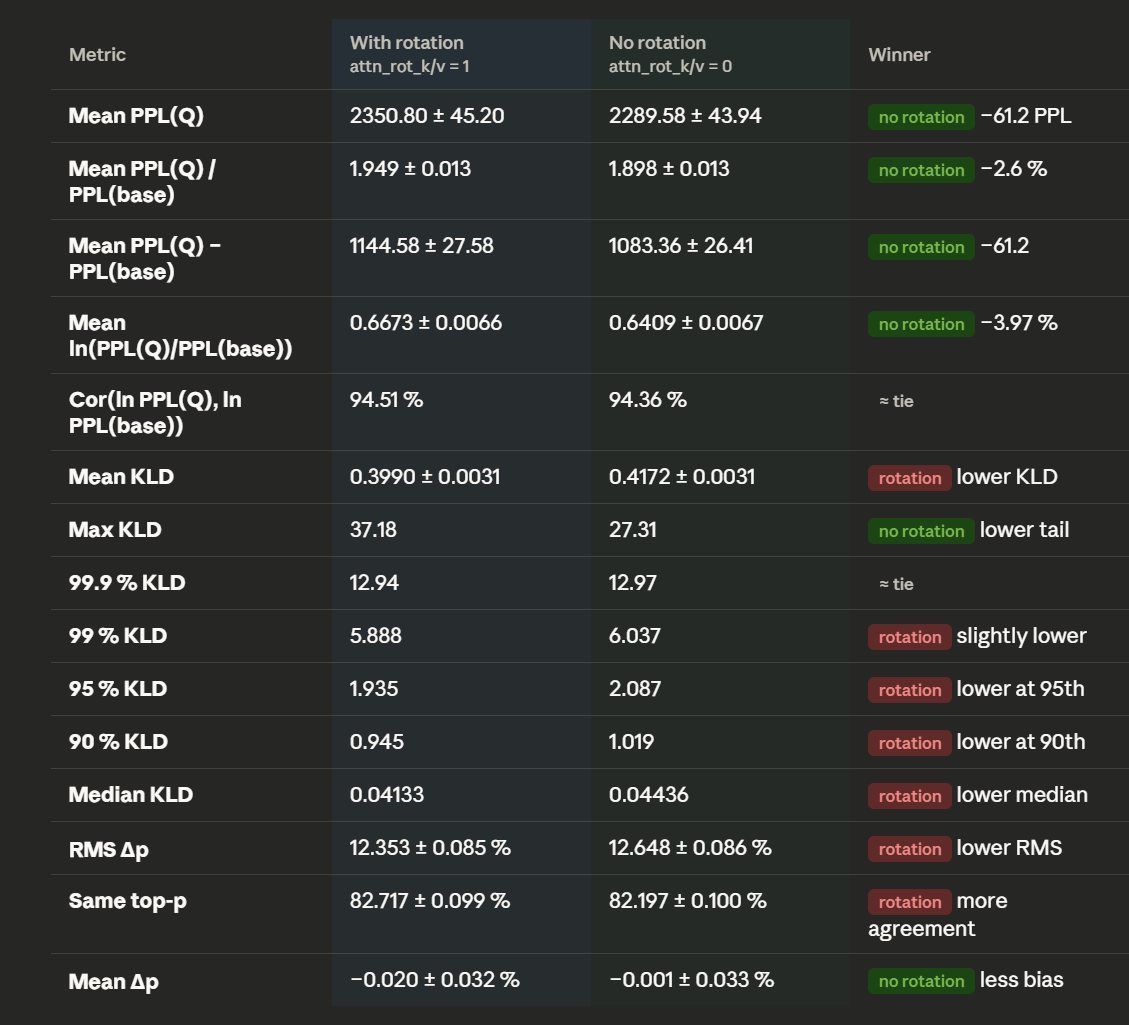Click value '12.97'
Viewport: 1129px width, 1025px height.
[x=633, y=583]
